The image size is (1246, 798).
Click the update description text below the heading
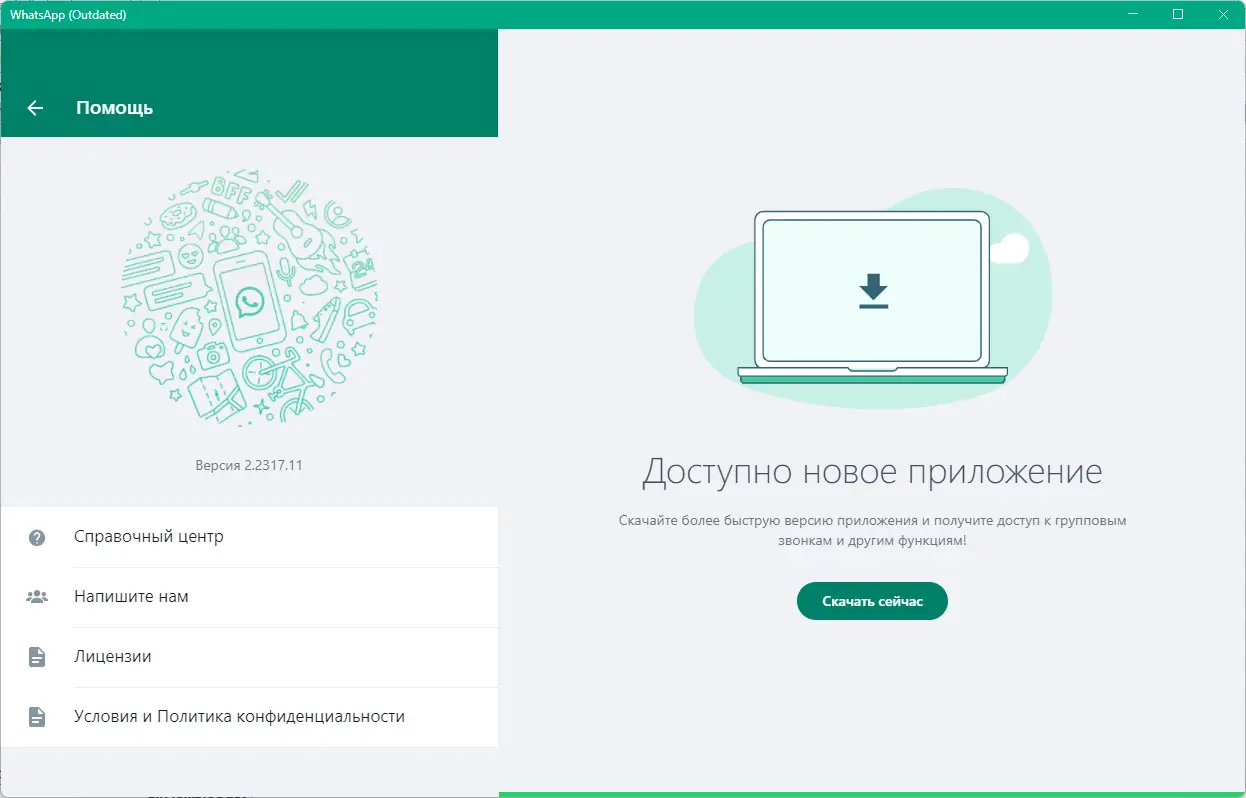click(x=872, y=529)
